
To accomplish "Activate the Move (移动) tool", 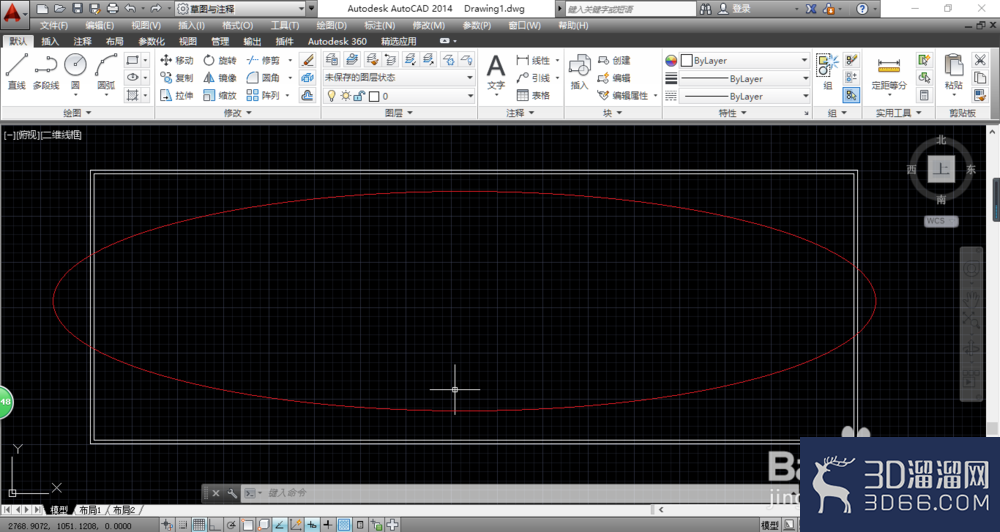I will coord(177,60).
